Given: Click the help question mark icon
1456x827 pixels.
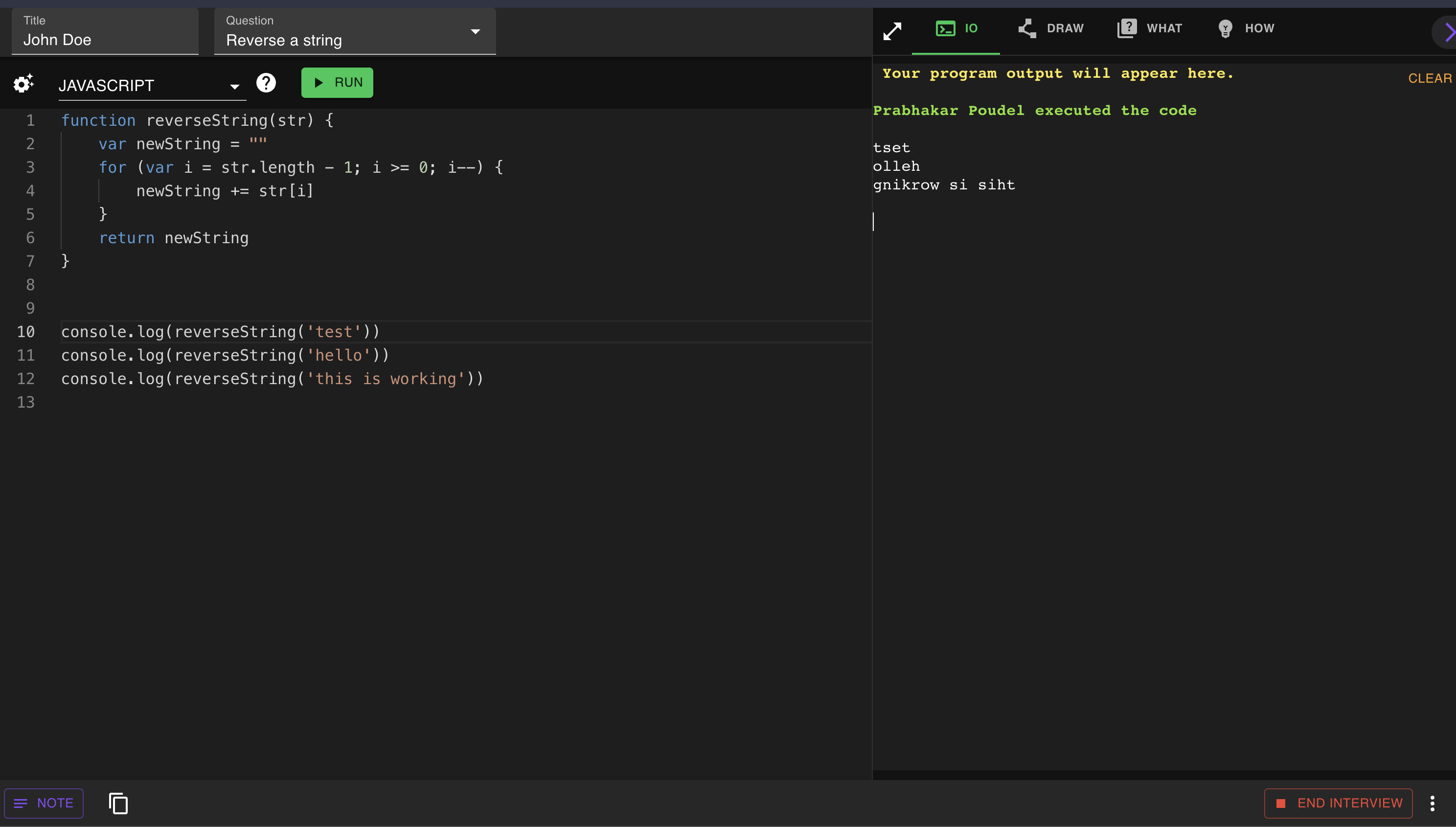Looking at the screenshot, I should pyautogui.click(x=266, y=83).
